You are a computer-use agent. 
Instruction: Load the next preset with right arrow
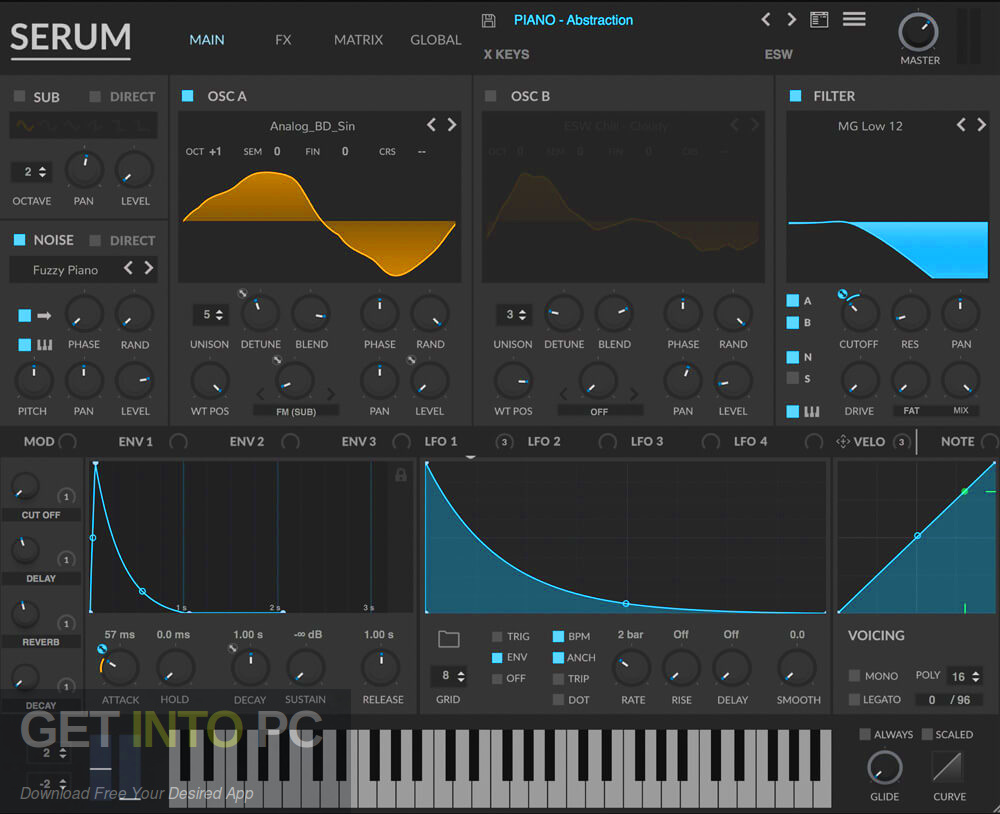[791, 19]
